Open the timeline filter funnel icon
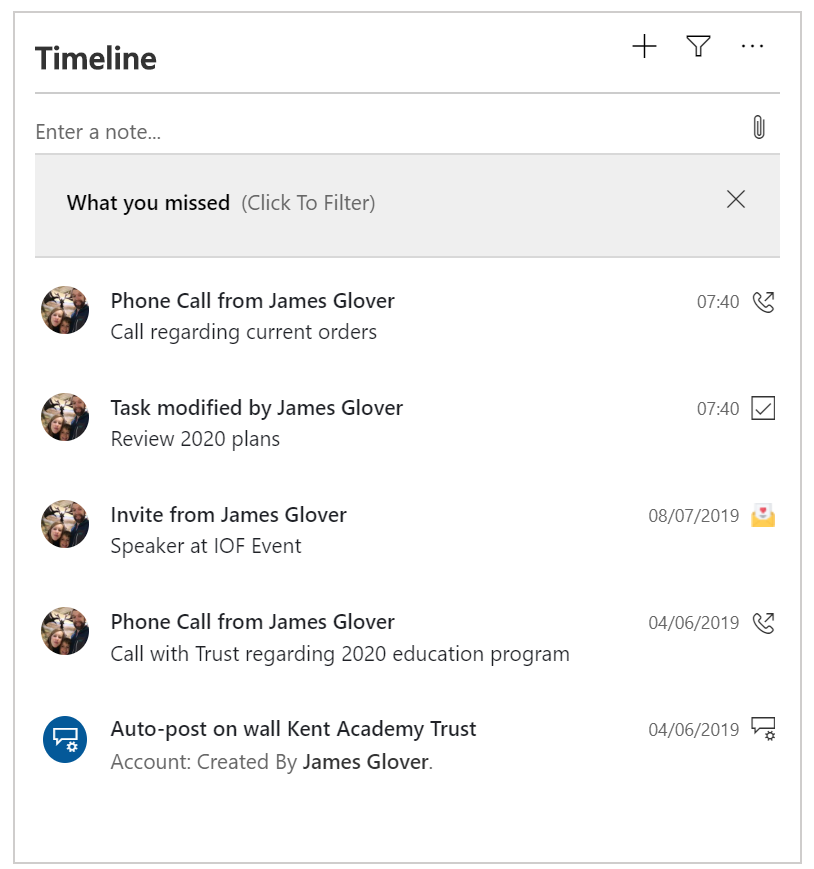Viewport: 814px width, 869px height. [698, 46]
